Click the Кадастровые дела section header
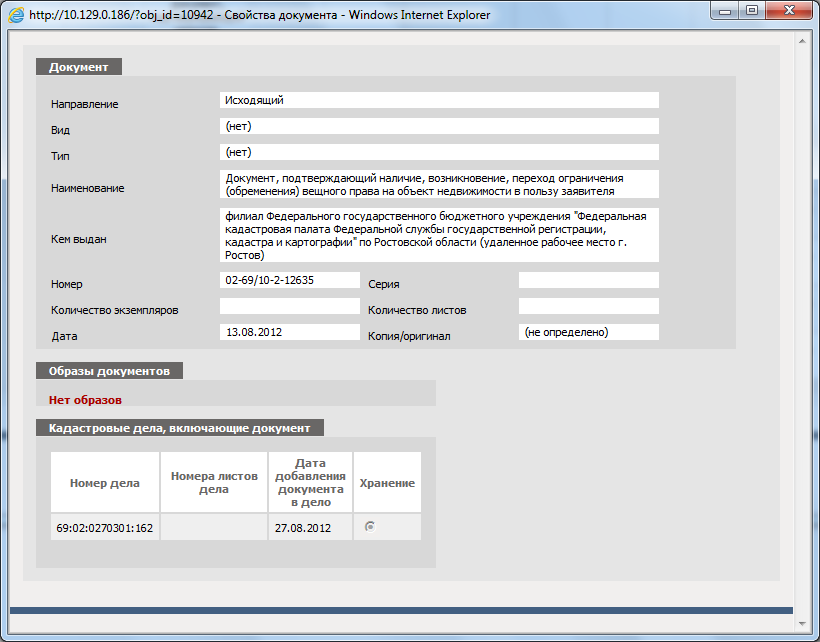Image resolution: width=820 pixels, height=642 pixels. click(x=180, y=428)
